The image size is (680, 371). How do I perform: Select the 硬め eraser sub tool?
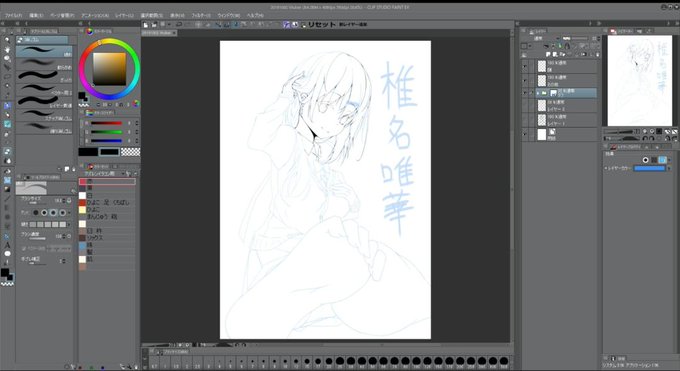[x=44, y=51]
